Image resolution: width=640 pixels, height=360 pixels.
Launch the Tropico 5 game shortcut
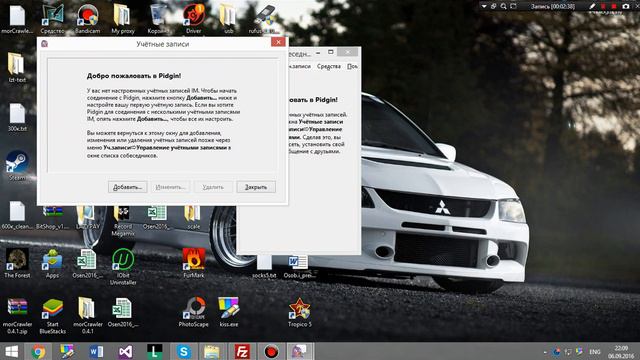pyautogui.click(x=300, y=312)
